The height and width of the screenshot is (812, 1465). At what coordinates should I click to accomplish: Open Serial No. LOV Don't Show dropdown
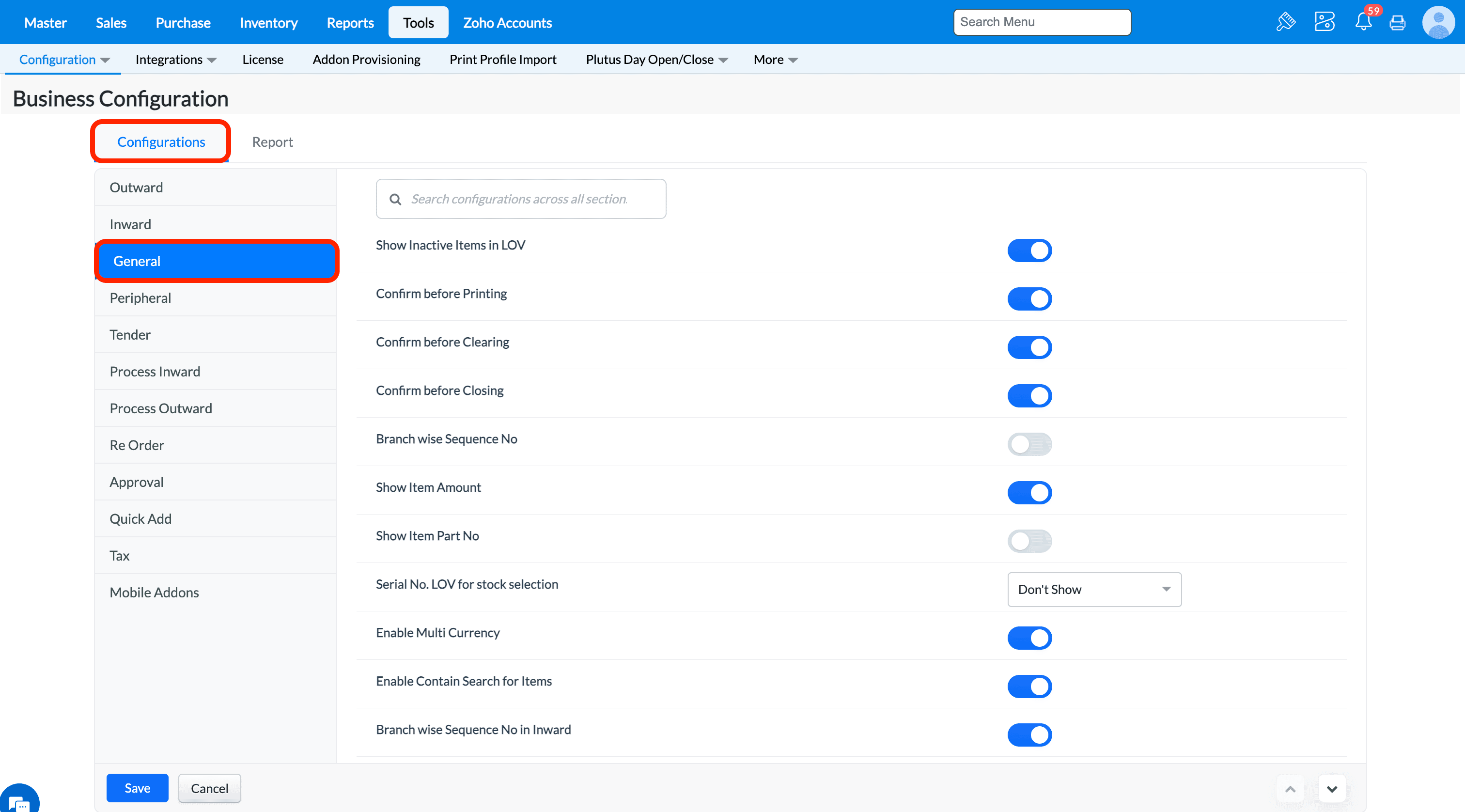(x=1093, y=589)
